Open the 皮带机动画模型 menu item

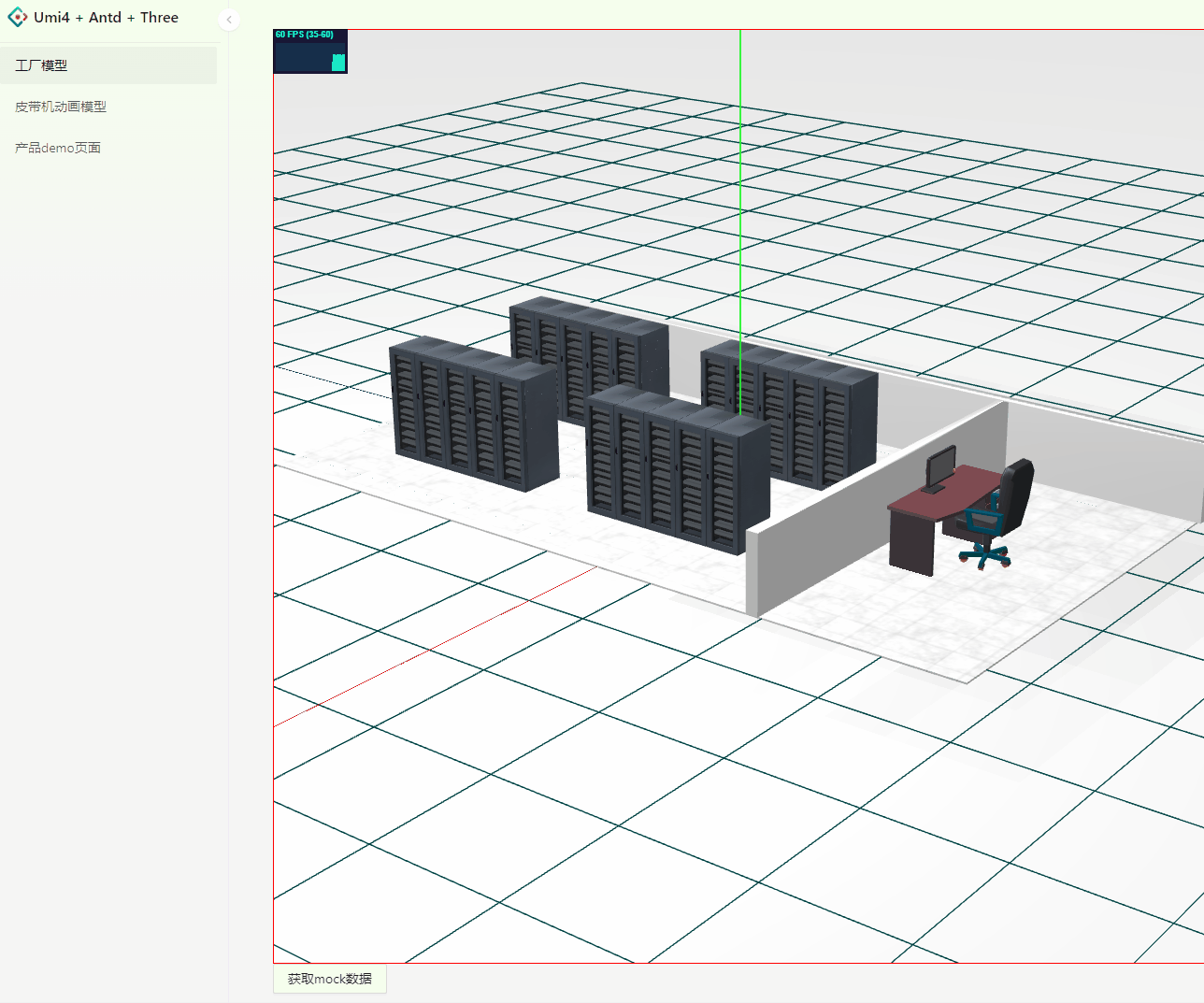tap(108, 107)
